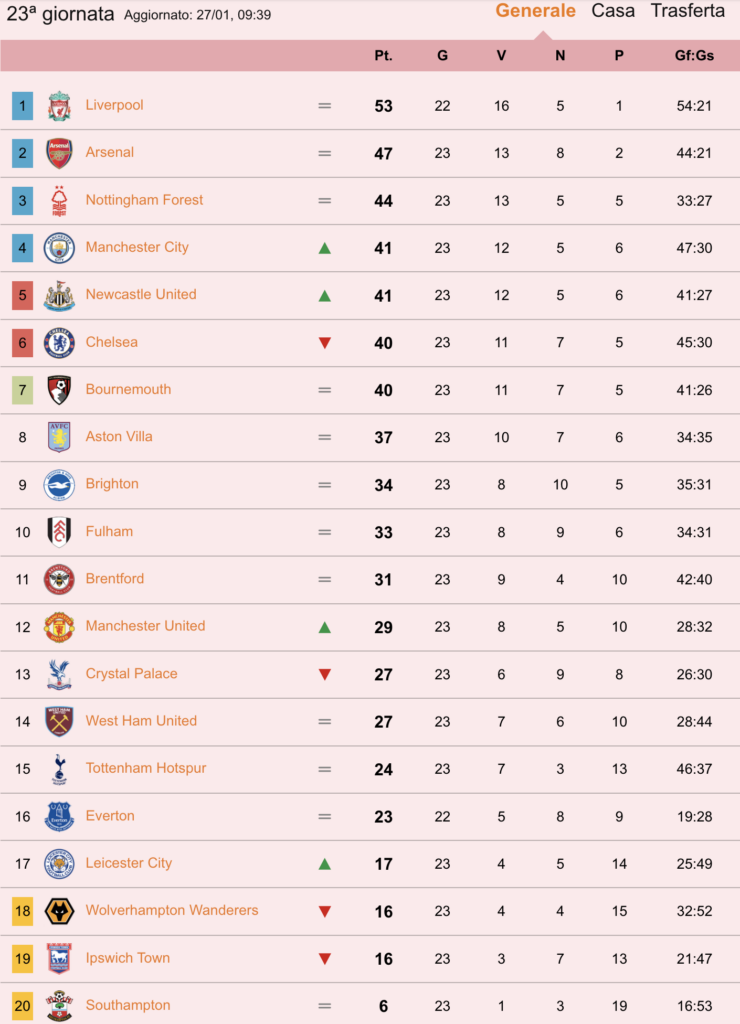Open the Crystal Palace team link
740x1024 pixels.
coord(131,673)
